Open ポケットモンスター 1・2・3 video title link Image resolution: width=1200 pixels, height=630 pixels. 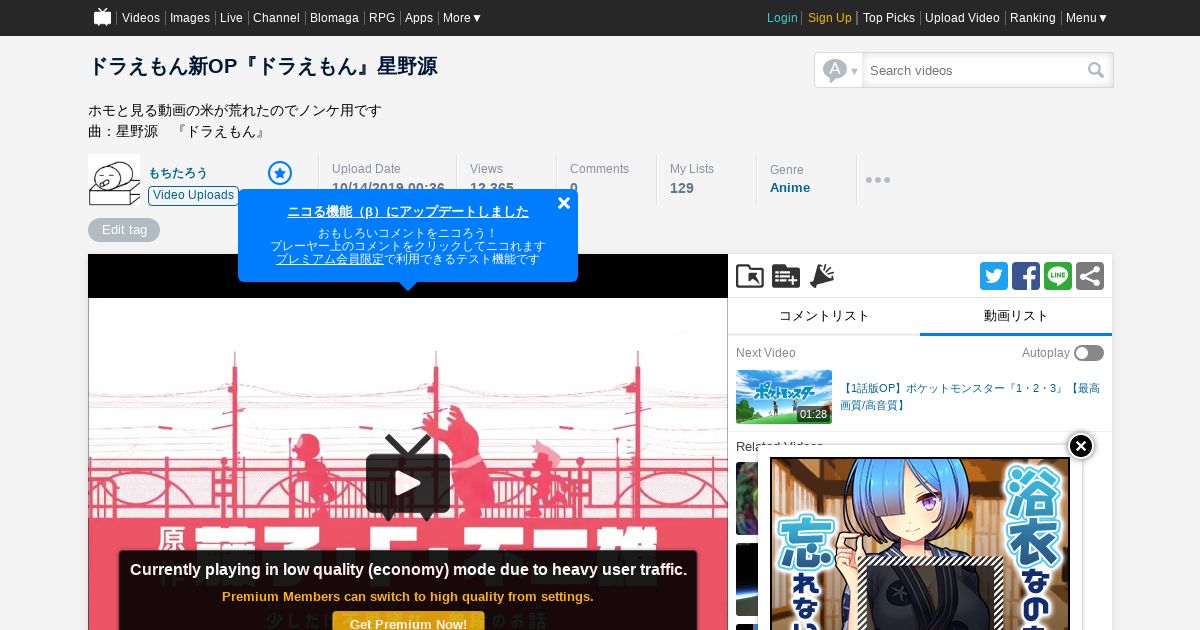[x=970, y=396]
